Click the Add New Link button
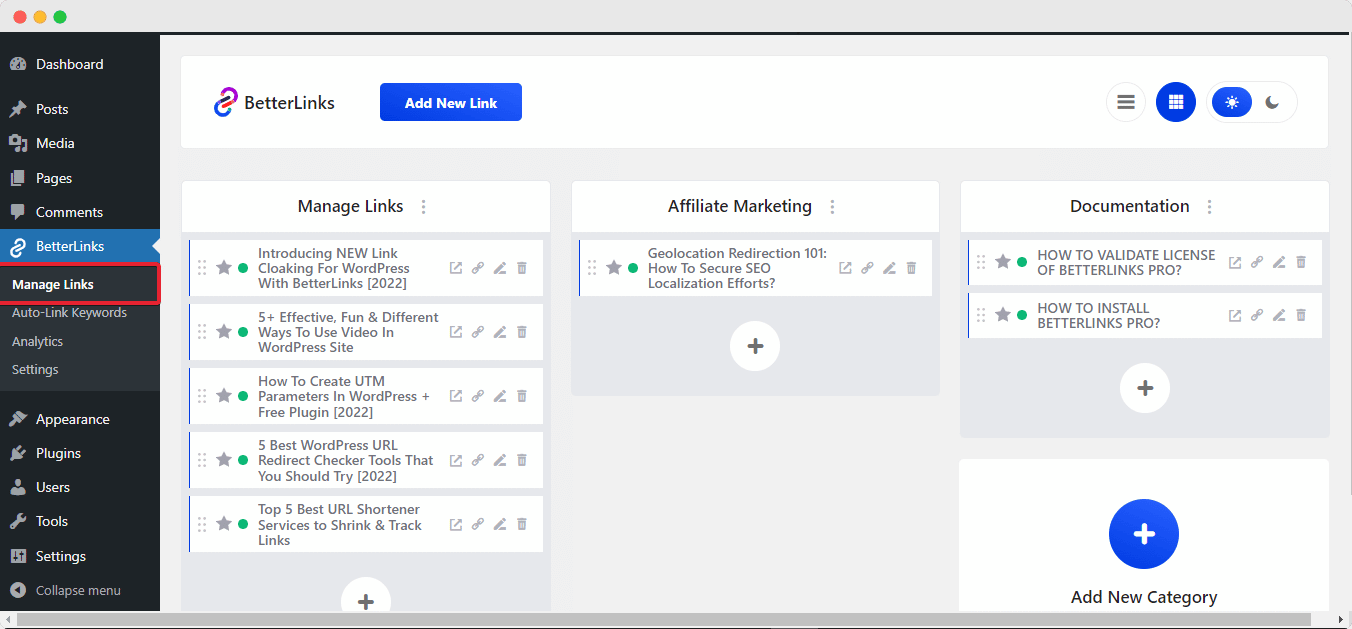Screen dimensions: 1352x629 [451, 102]
